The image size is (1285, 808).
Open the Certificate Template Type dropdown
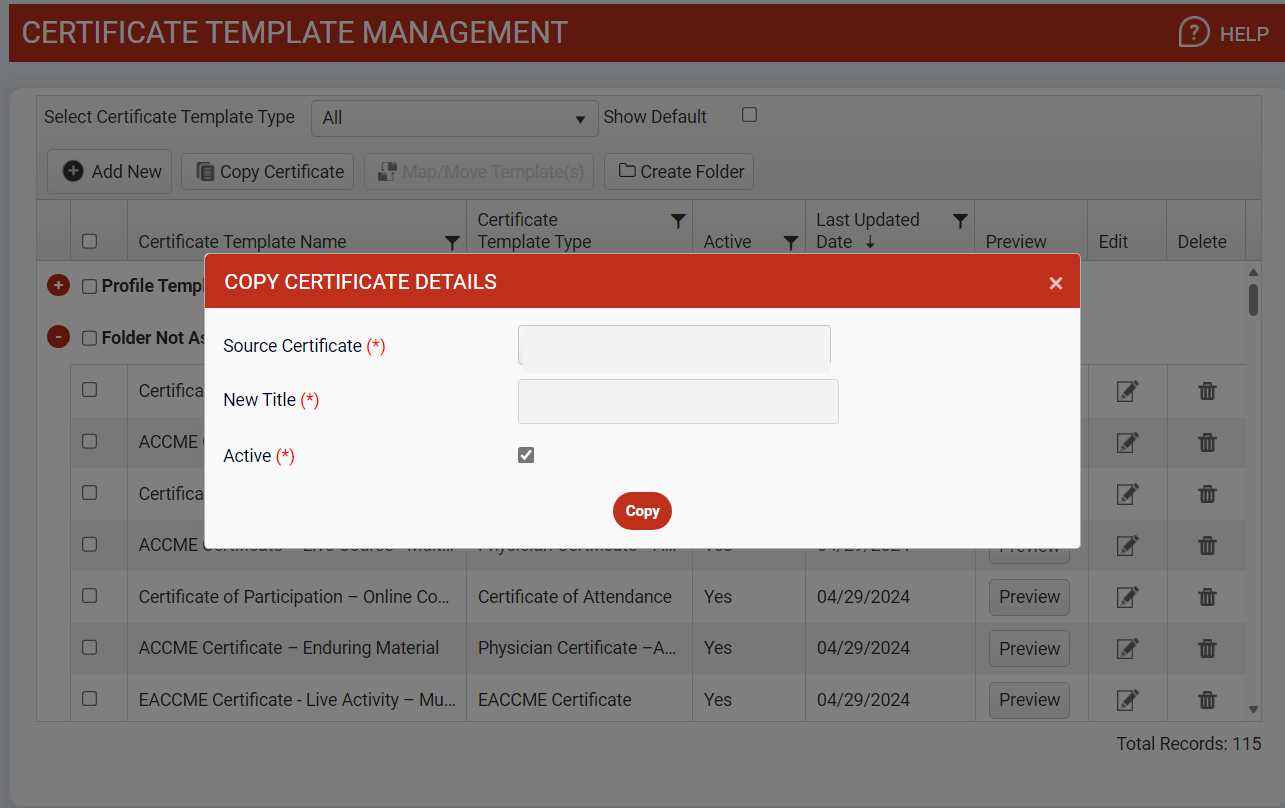tap(454, 118)
